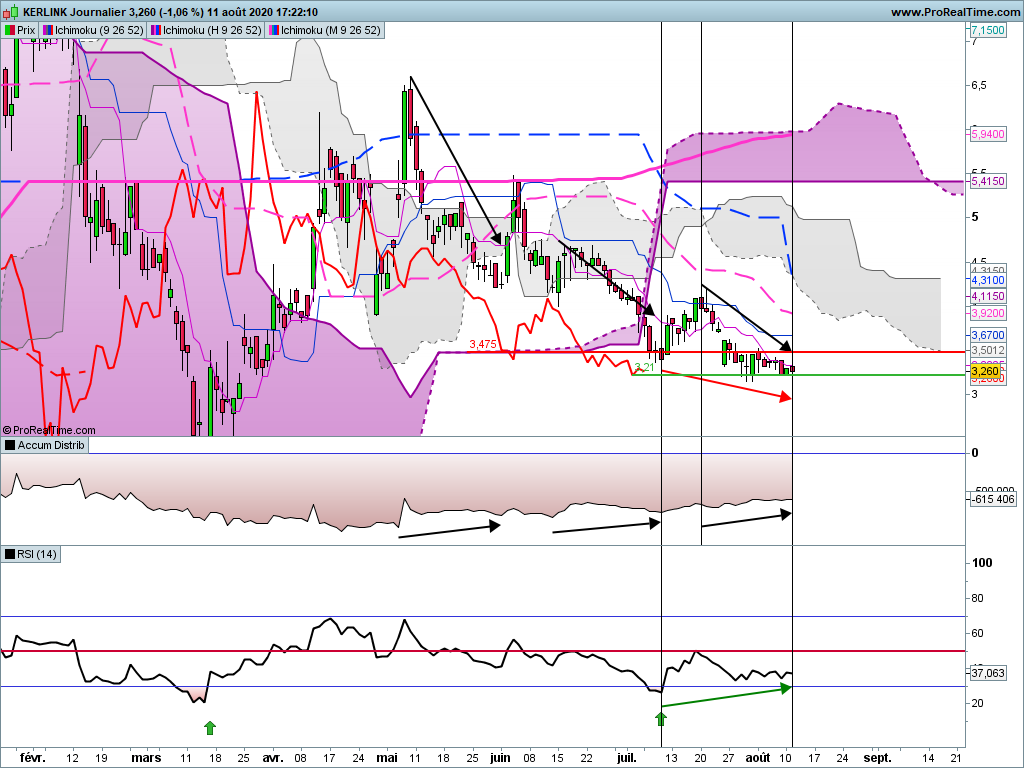Image resolution: width=1024 pixels, height=768 pixels.
Task: Open the www.ProRealTime.com link
Action: coord(954,12)
